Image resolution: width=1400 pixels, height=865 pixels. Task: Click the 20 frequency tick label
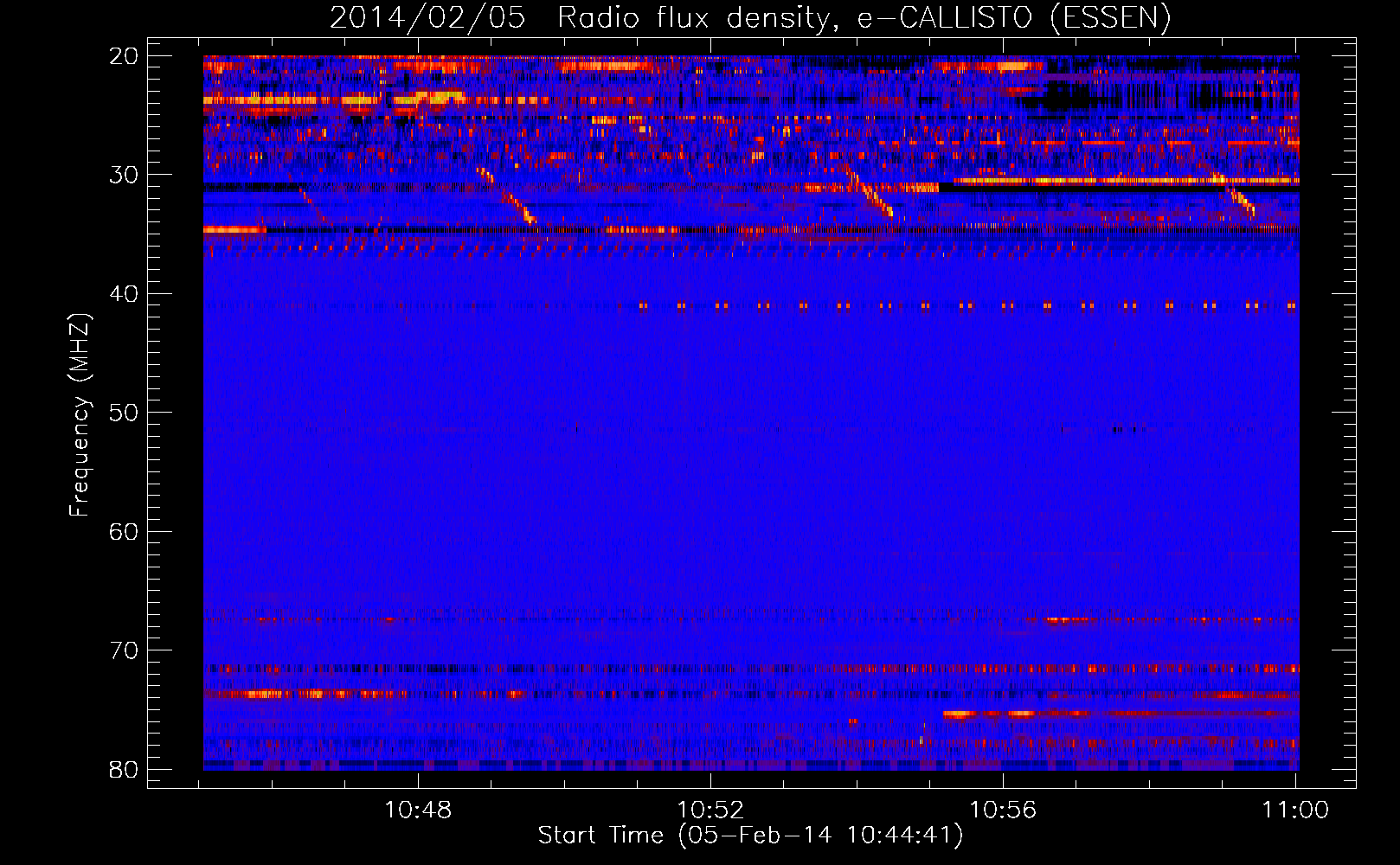[124, 56]
